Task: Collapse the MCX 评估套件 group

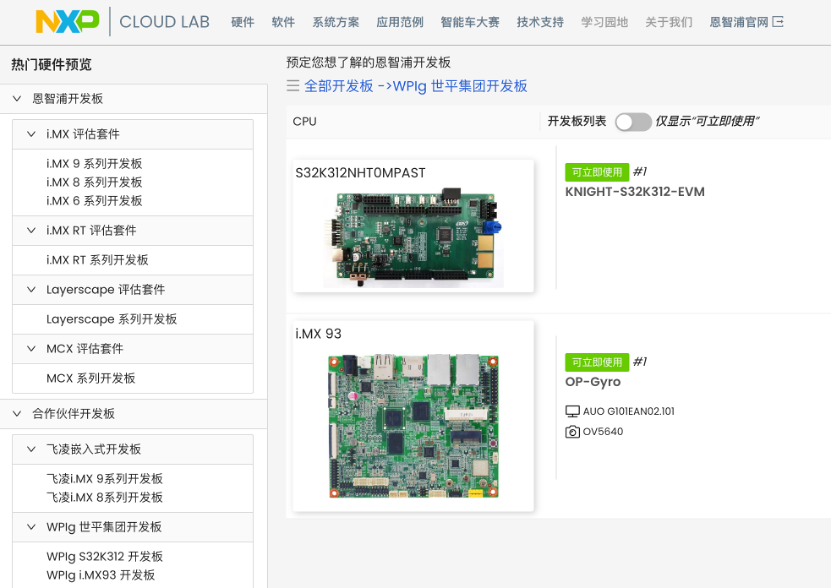Action: coord(31,349)
